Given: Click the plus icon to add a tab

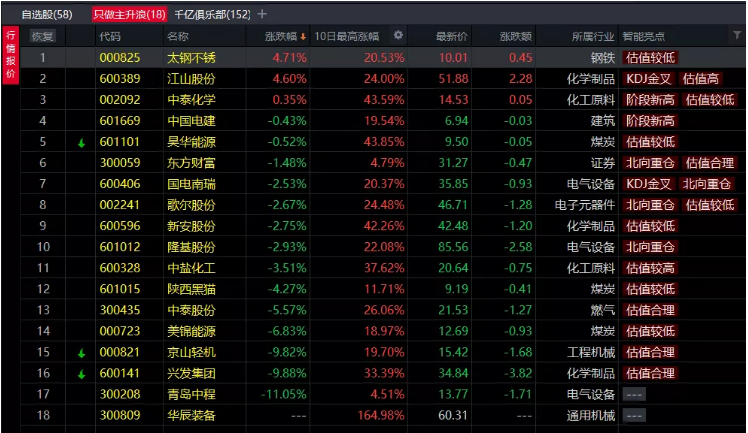Looking at the screenshot, I should 263,14.
